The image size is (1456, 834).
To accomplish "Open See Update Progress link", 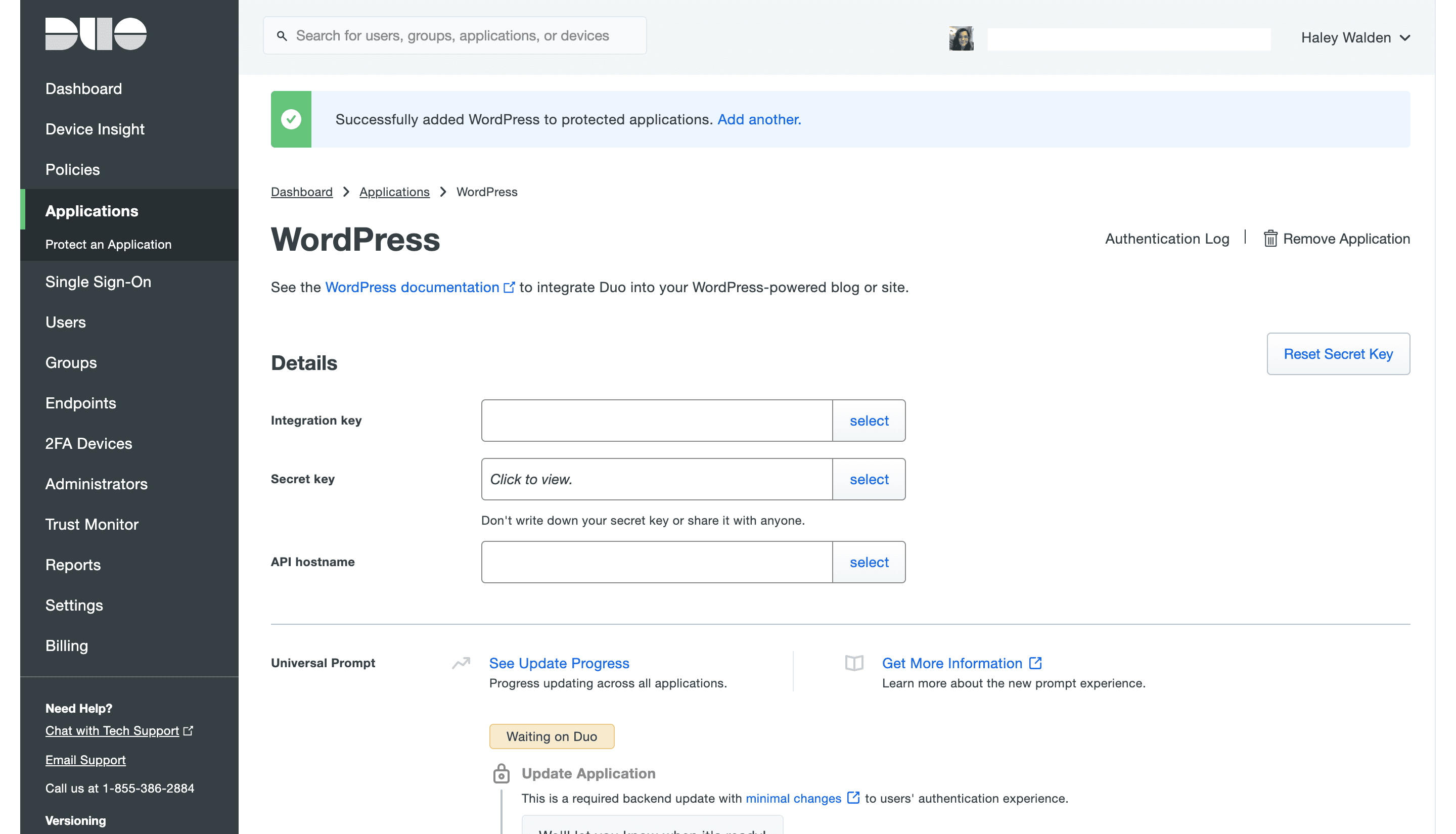I will (559, 663).
